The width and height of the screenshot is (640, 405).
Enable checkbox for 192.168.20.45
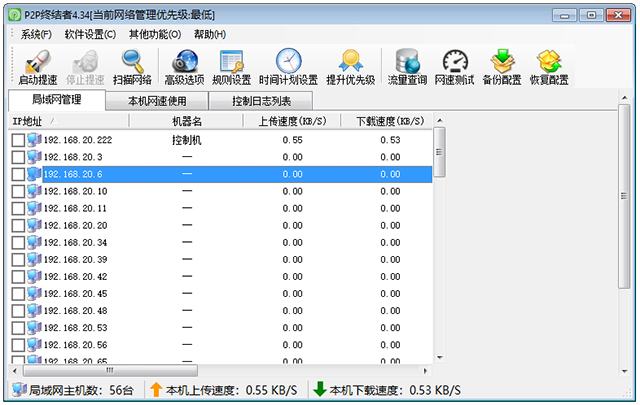(18, 294)
